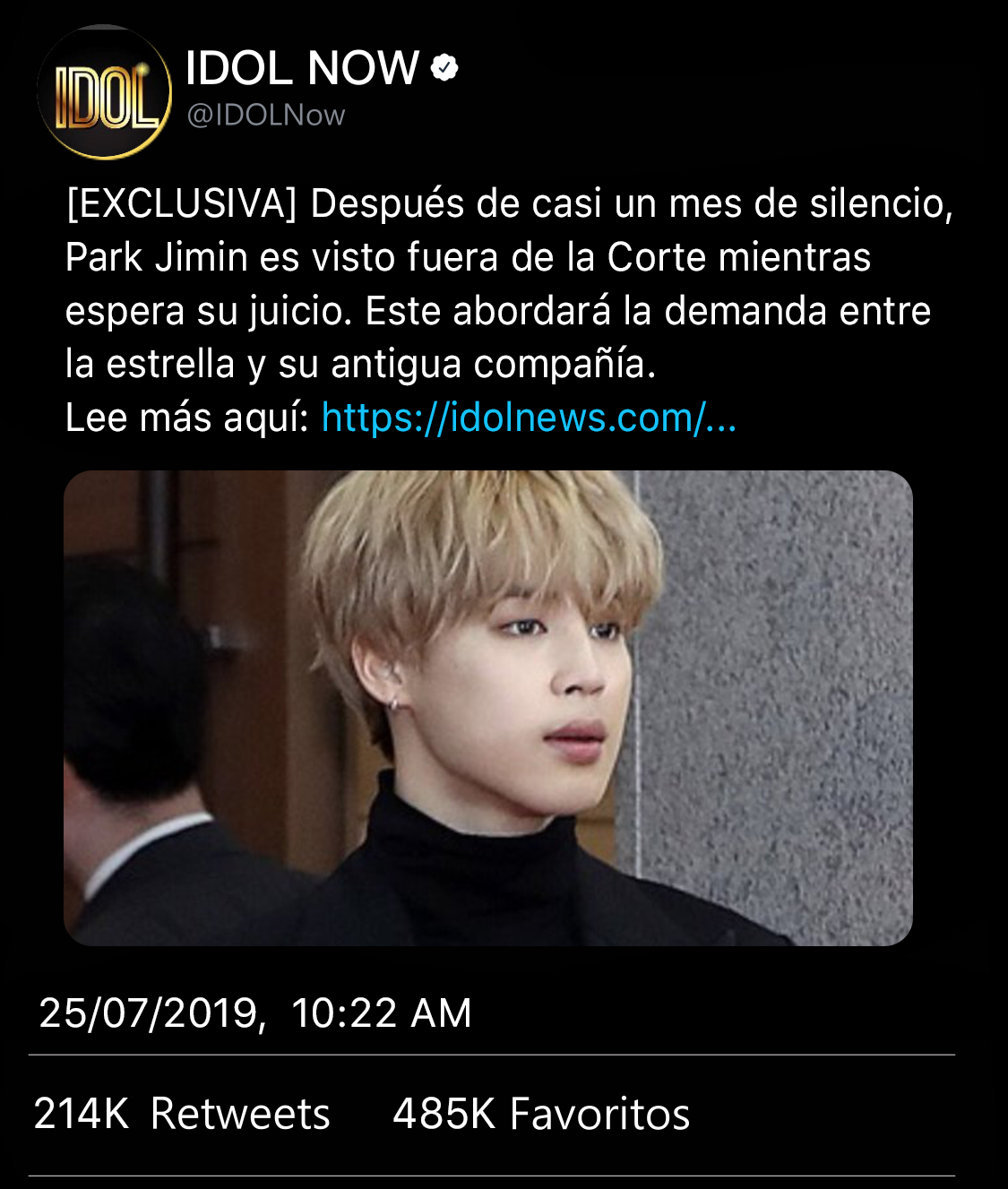This screenshot has width=1008, height=1189.
Task: Click the "Lee más aquí:" text
Action: (x=187, y=418)
